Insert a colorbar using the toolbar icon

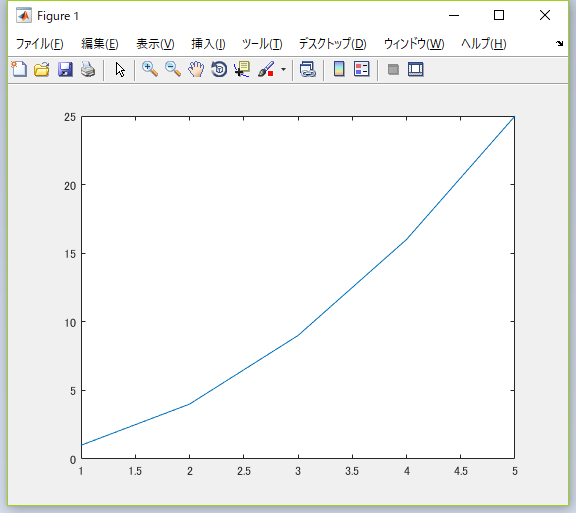coord(339,69)
